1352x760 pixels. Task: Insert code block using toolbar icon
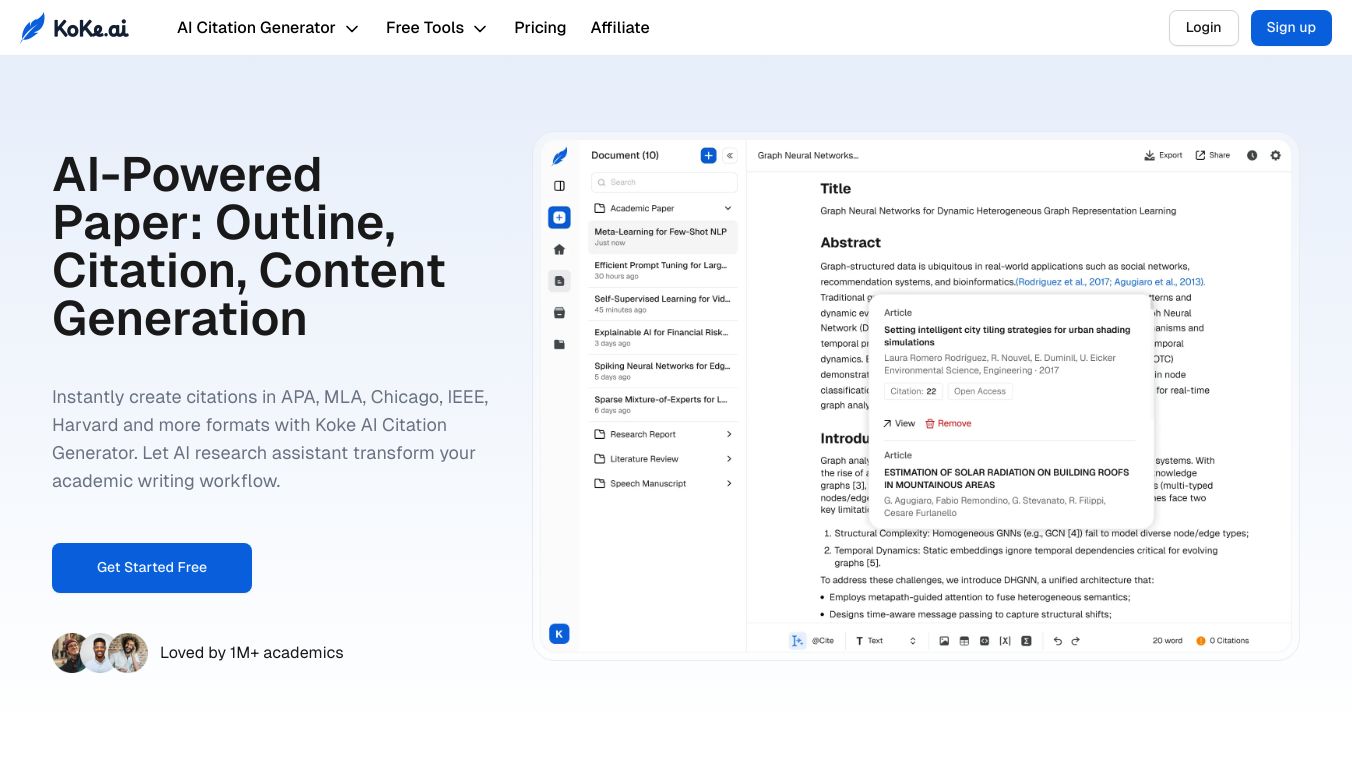(984, 641)
